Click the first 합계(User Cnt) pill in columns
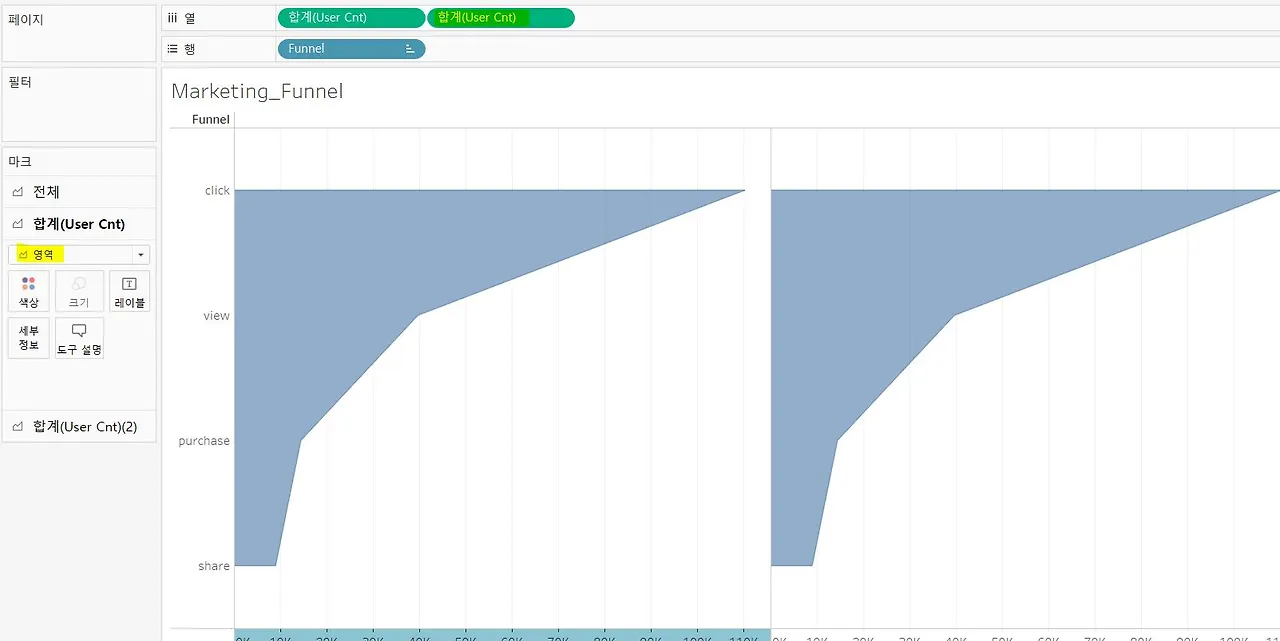The height and width of the screenshot is (641, 1280). 351,18
